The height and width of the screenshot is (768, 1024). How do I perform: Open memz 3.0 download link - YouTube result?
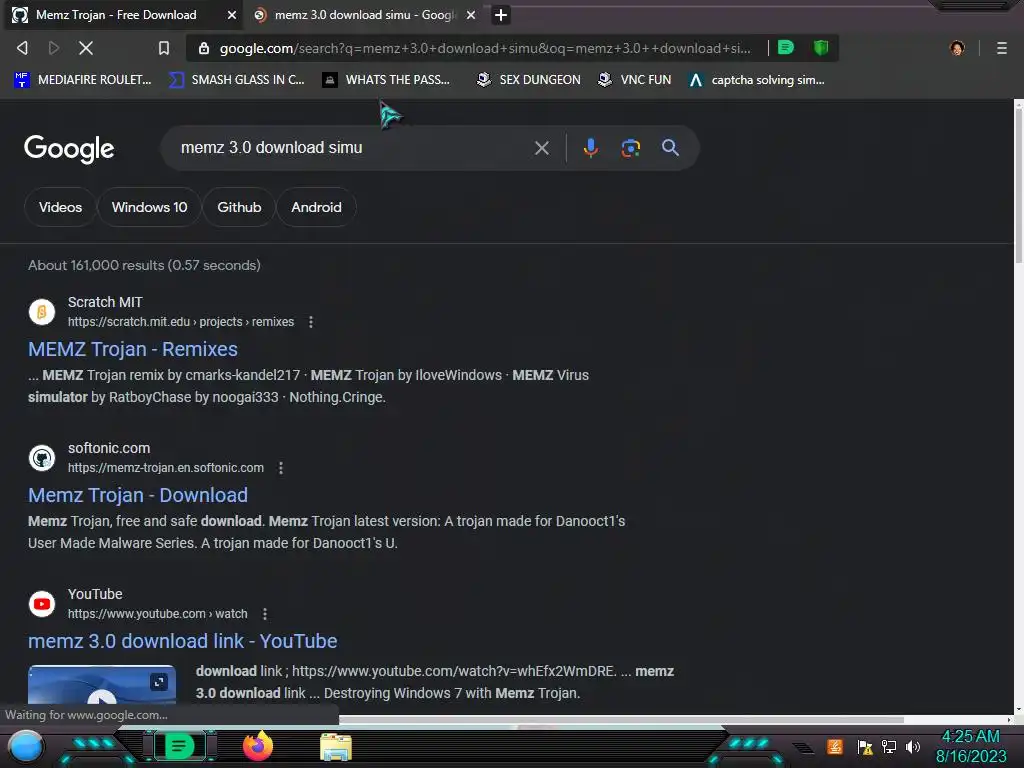point(182,641)
